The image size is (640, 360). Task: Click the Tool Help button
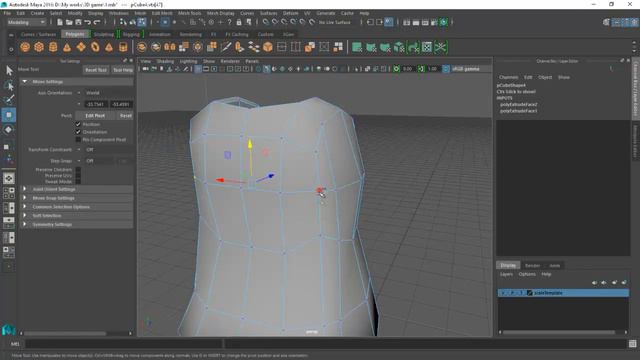(x=123, y=70)
